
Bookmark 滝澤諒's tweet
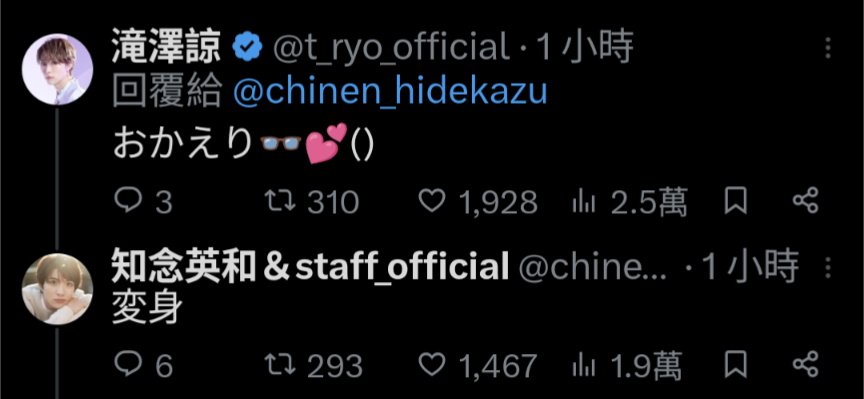(736, 201)
